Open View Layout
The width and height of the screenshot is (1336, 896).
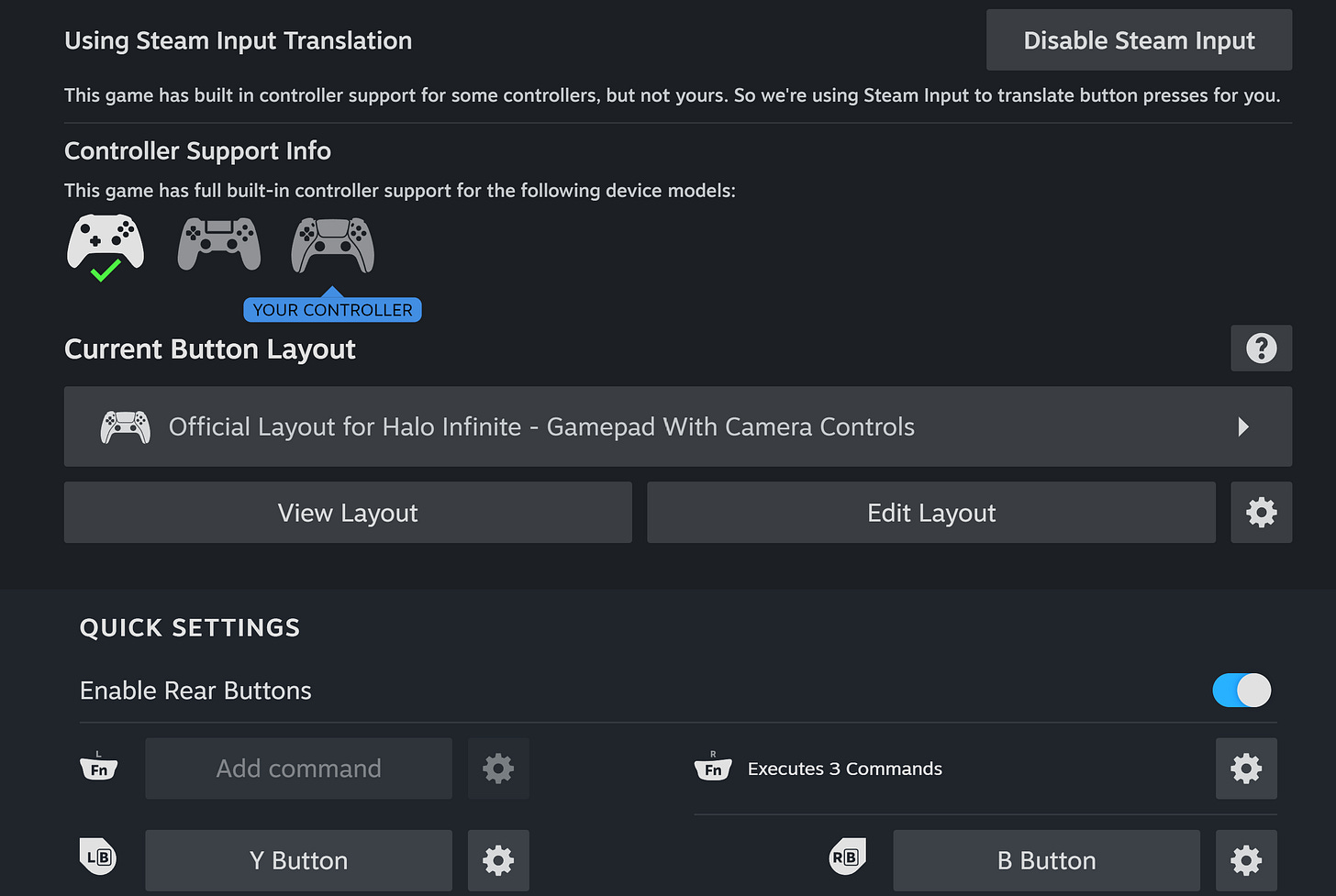click(348, 513)
